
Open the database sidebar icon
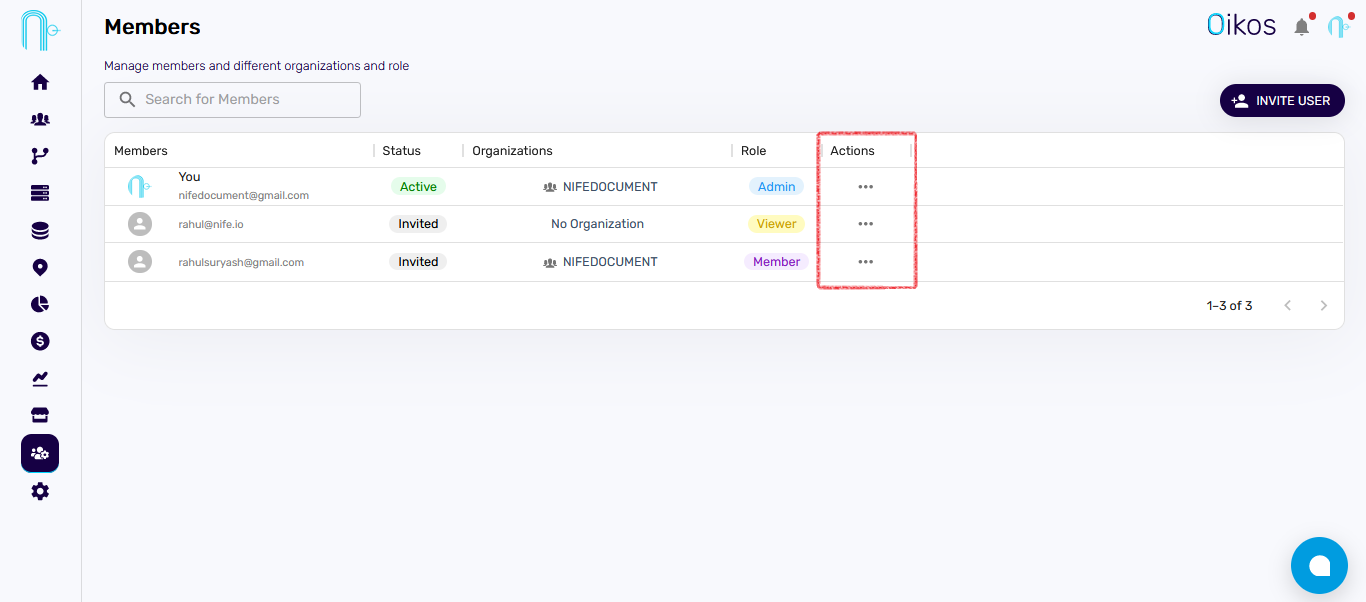click(40, 231)
